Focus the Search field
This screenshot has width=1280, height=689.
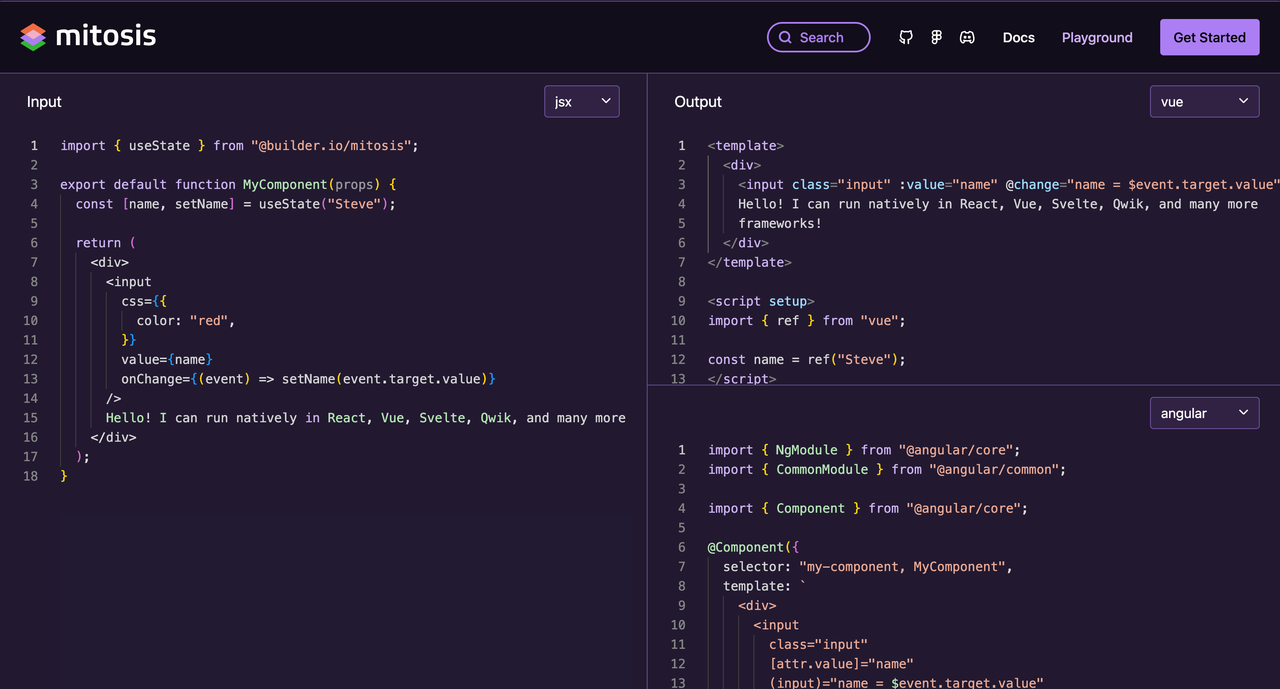tap(818, 37)
